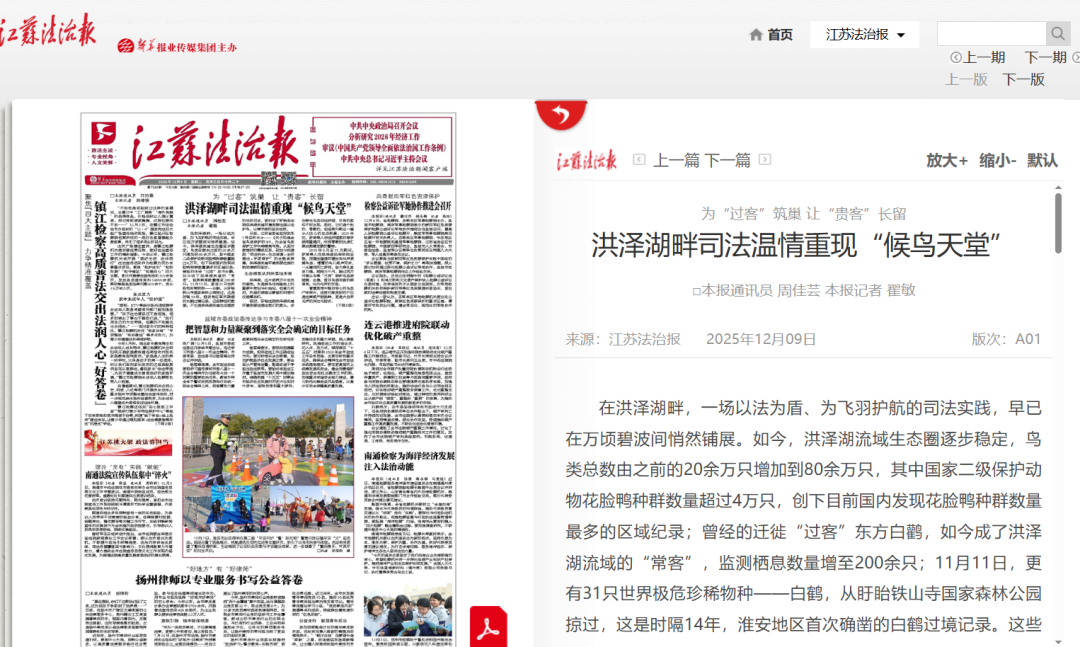Viewport: 1080px width, 647px height.
Task: Click 上一版 to view previous page
Action: click(x=966, y=79)
